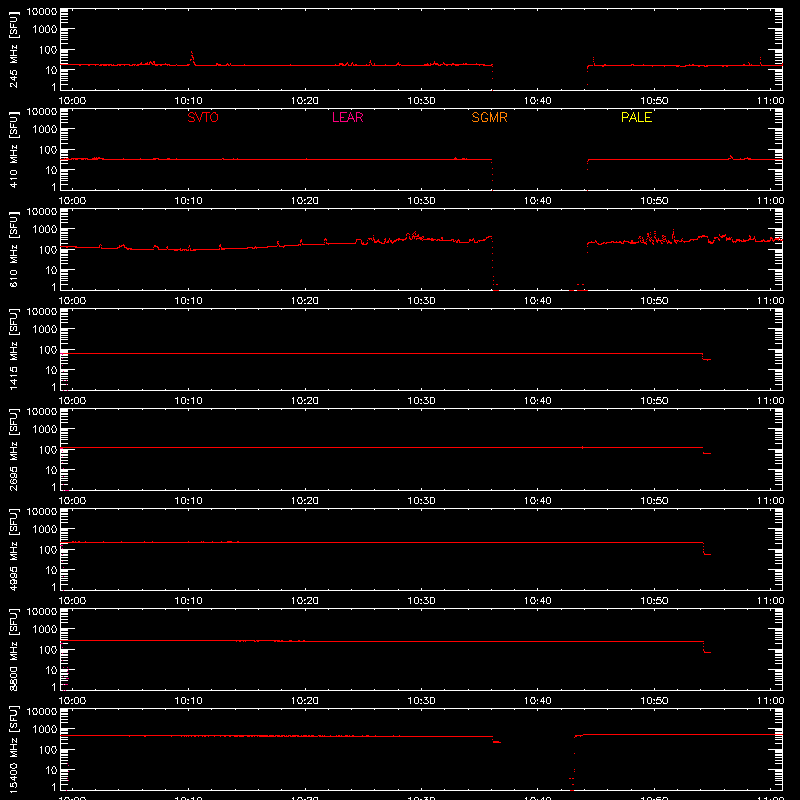The width and height of the screenshot is (800, 800).
Task: Click the 1000 y-axis value on 15400 MHz plot
Action: [45, 729]
